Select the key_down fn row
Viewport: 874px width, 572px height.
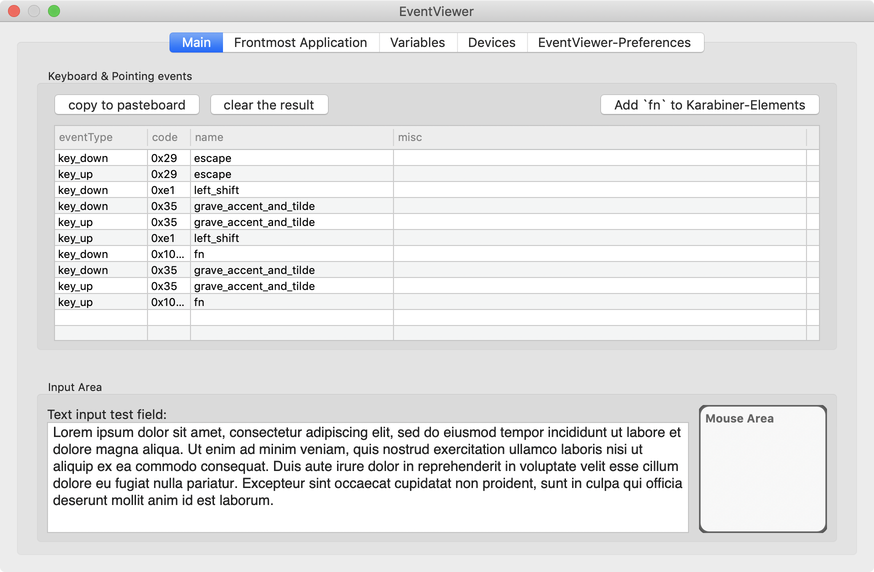pyautogui.click(x=437, y=254)
